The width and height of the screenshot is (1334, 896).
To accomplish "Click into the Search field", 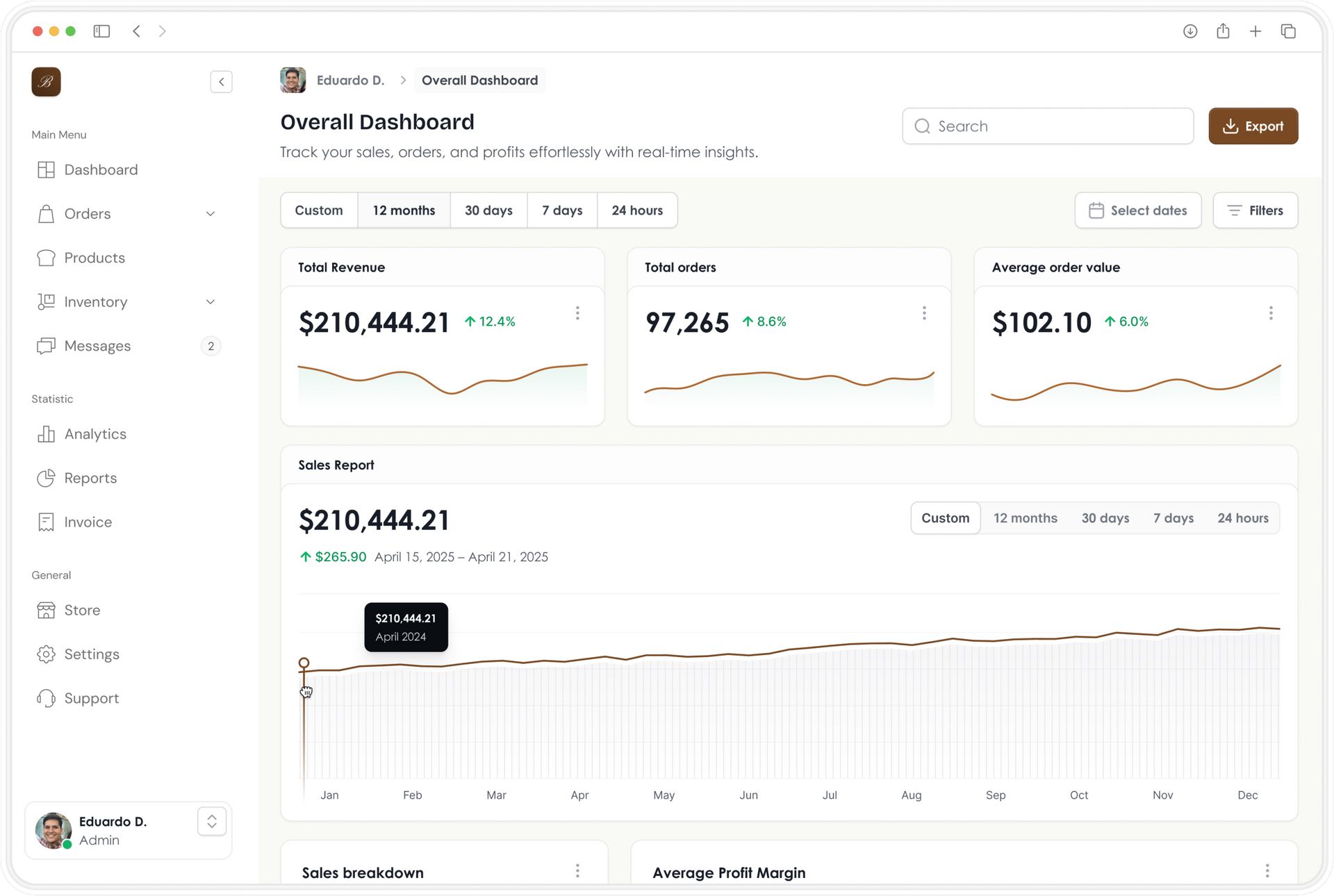I will coord(1048,126).
